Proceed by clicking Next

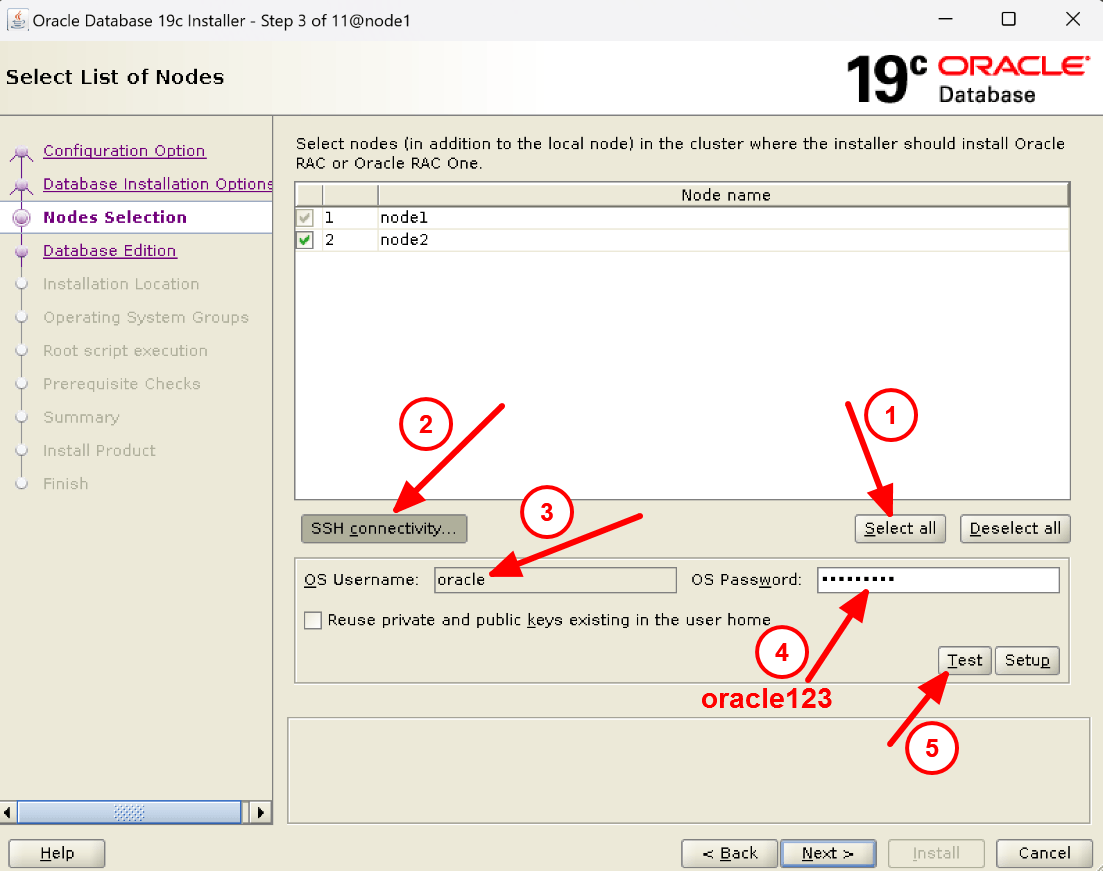828,853
